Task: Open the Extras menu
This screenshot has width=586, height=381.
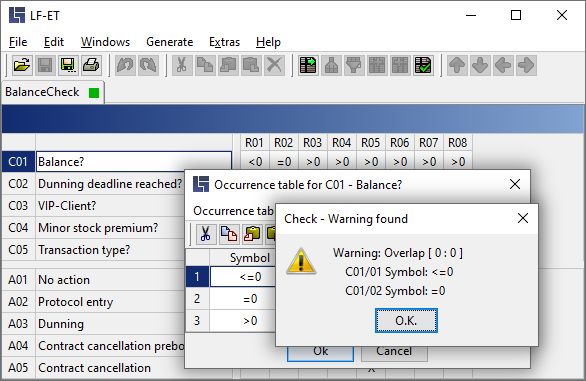Action: click(224, 42)
